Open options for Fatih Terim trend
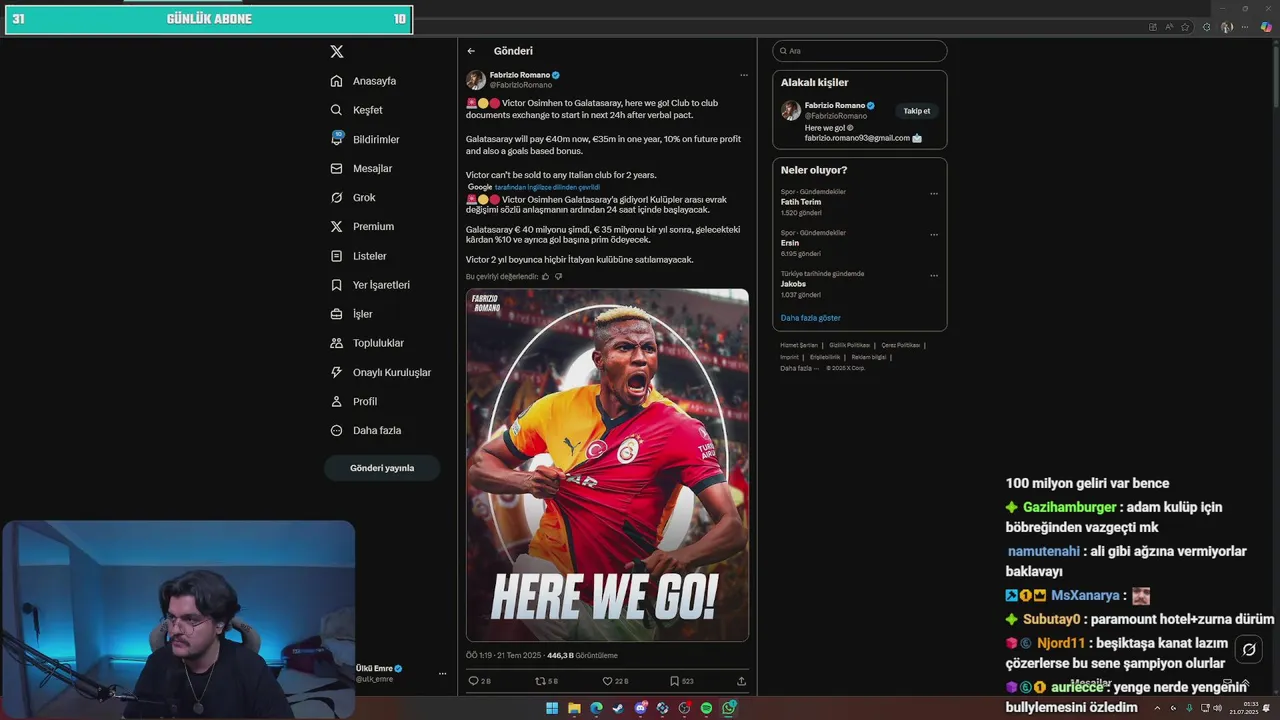This screenshot has height=720, width=1280. 934,193
